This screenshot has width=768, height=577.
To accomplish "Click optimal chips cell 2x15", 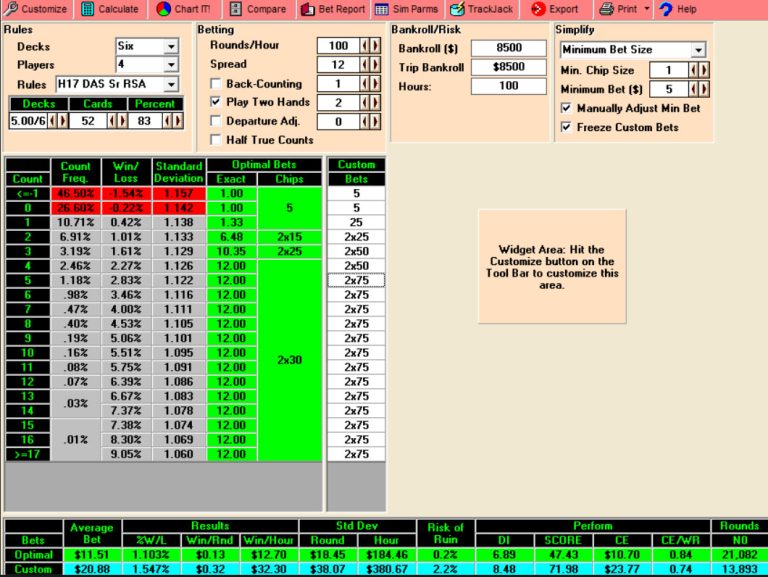I will [289, 237].
